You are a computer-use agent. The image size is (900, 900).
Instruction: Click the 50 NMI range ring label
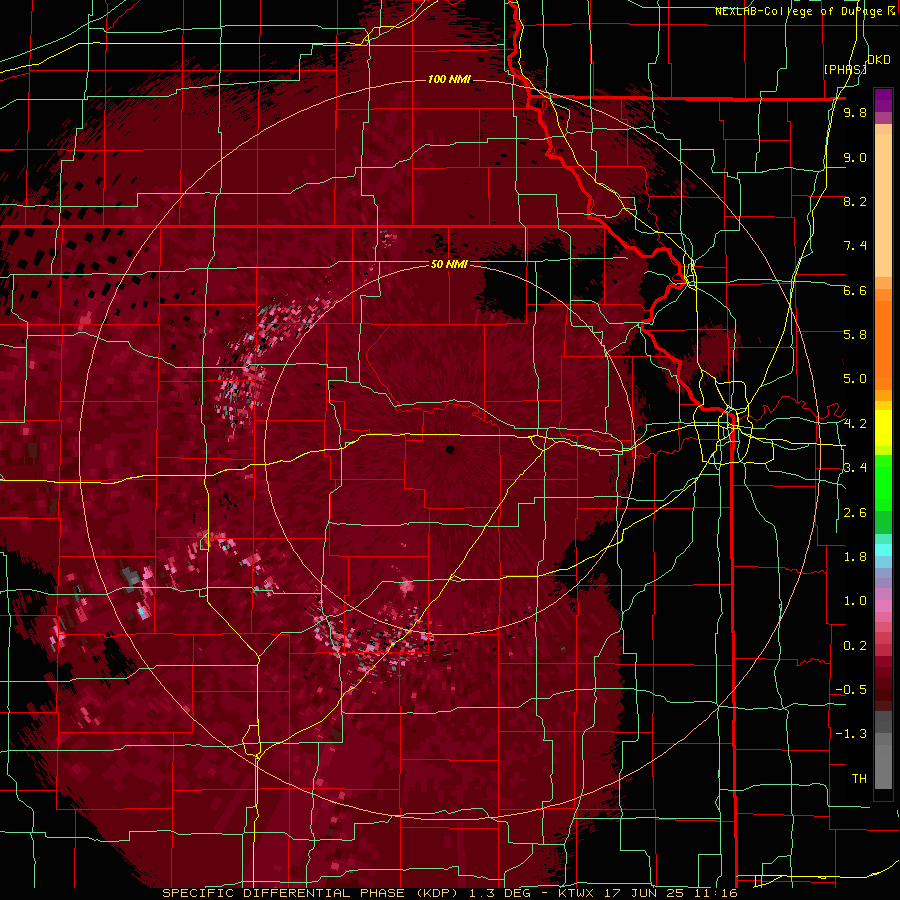pyautogui.click(x=449, y=264)
